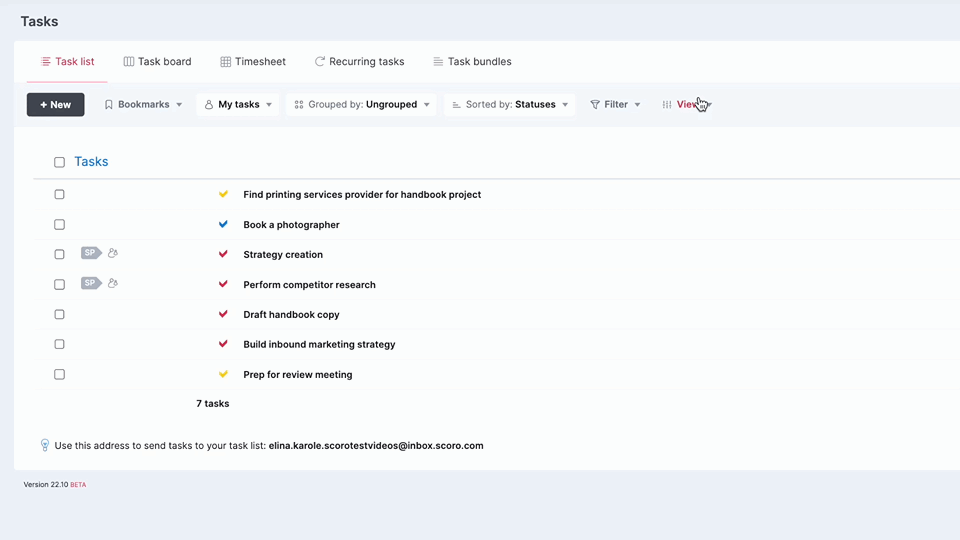Tick checkbox for Prep for review meeting
960x540 pixels.
59,374
